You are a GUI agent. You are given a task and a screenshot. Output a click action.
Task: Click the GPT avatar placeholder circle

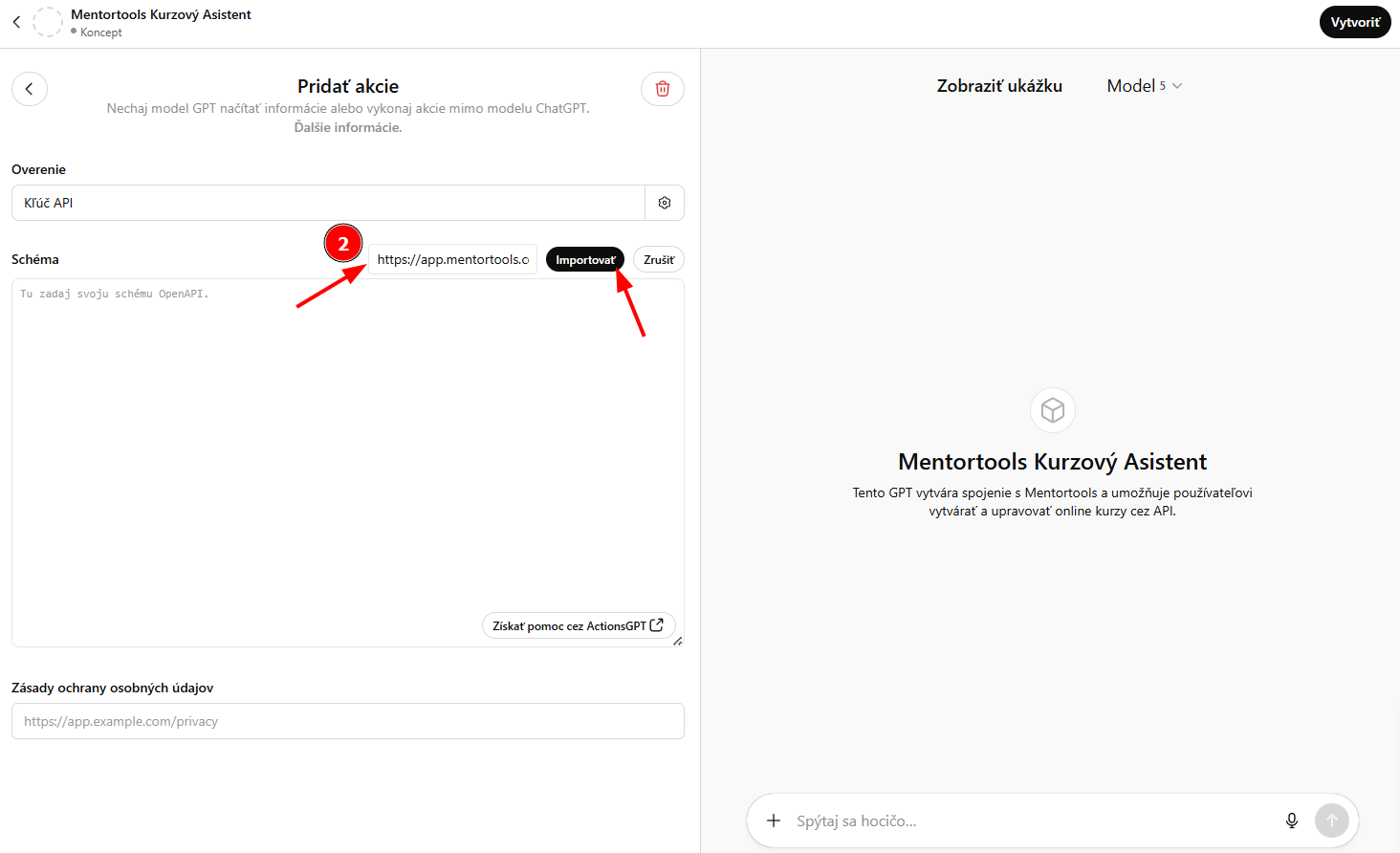[48, 22]
